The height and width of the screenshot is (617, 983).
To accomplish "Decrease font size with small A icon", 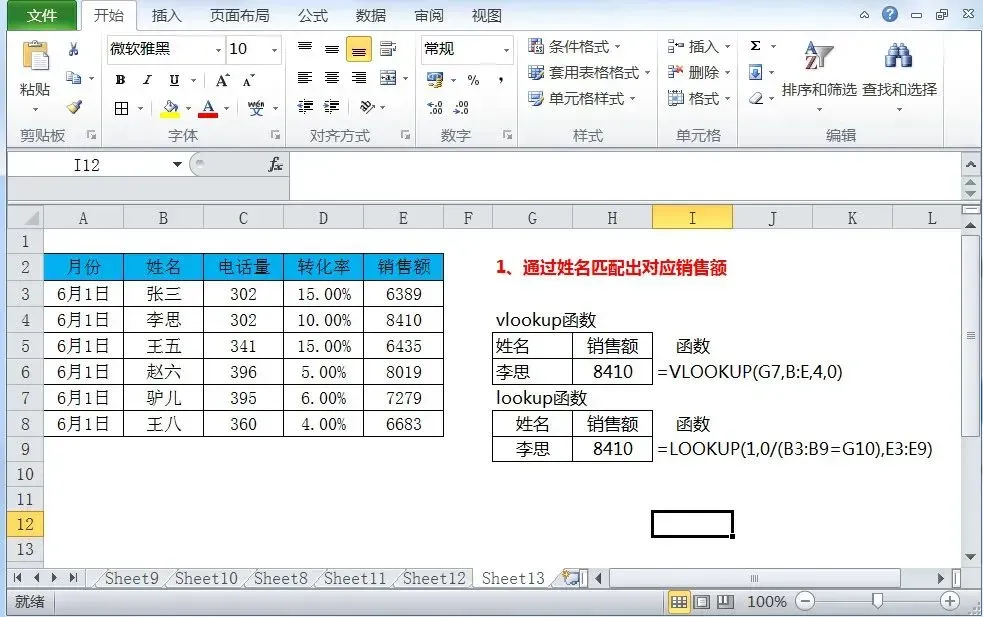I will point(249,80).
